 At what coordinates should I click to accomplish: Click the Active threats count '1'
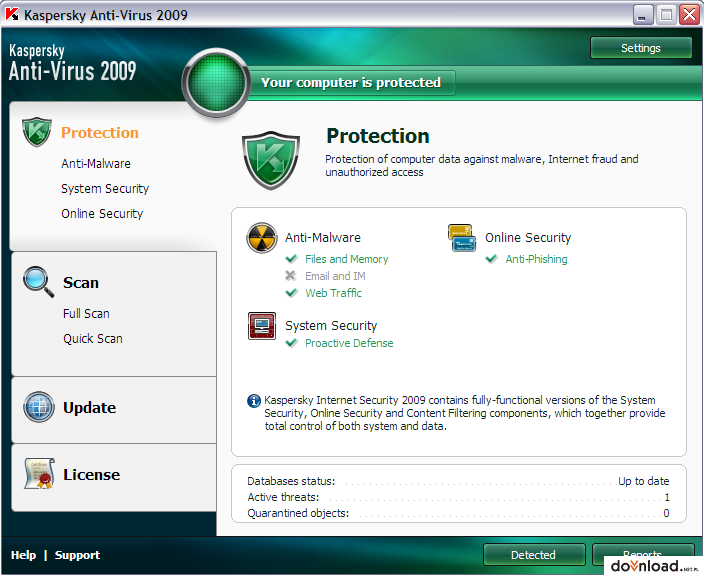click(x=667, y=497)
